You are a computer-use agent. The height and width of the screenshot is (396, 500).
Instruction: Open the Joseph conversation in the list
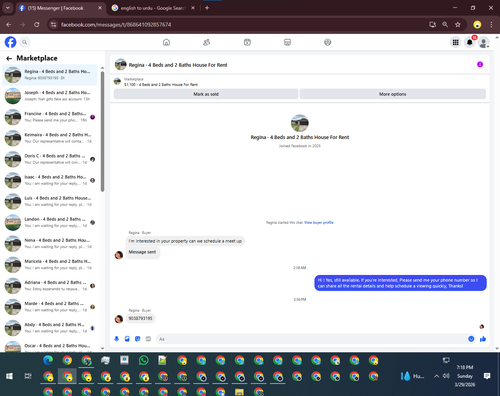point(50,96)
